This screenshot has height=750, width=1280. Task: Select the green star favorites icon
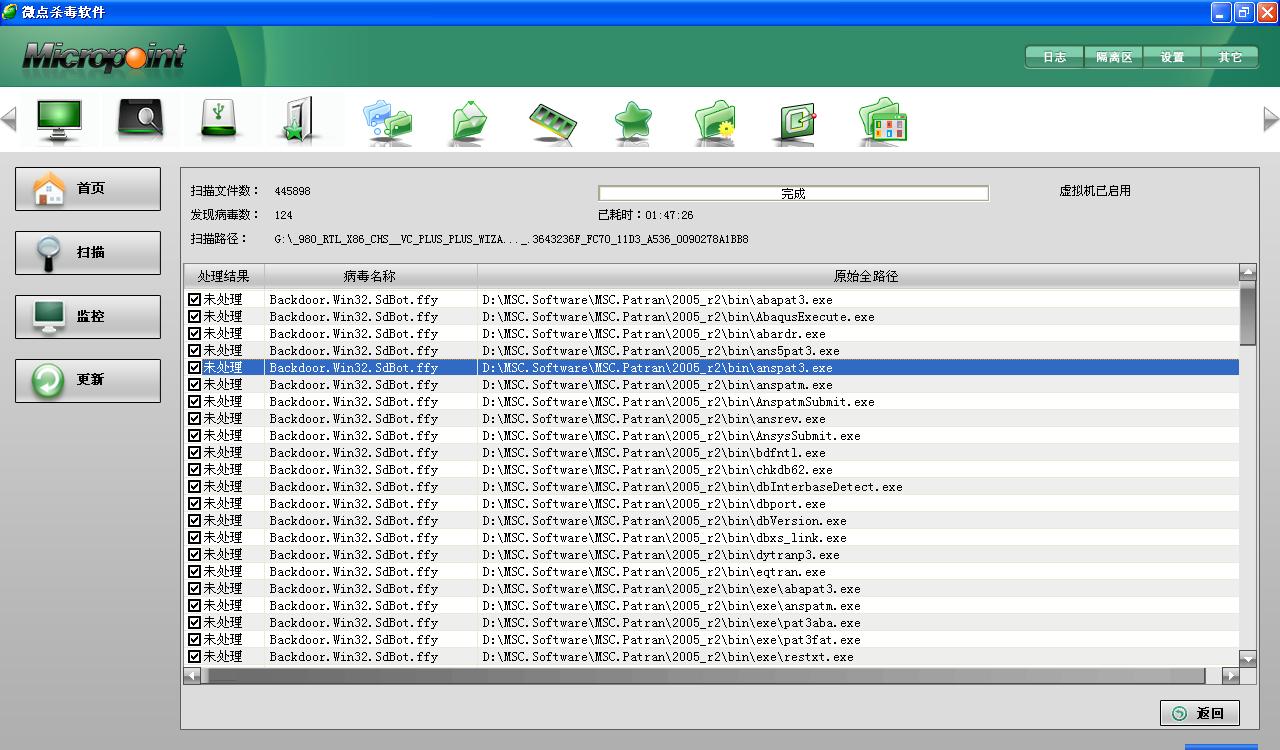633,122
